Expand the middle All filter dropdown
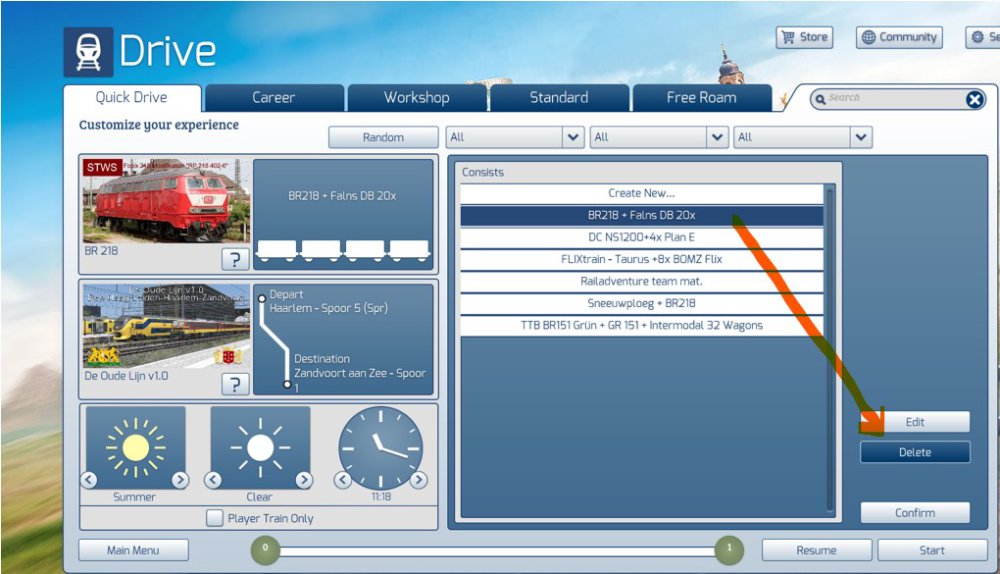Image resolution: width=1000 pixels, height=574 pixels. coord(716,137)
